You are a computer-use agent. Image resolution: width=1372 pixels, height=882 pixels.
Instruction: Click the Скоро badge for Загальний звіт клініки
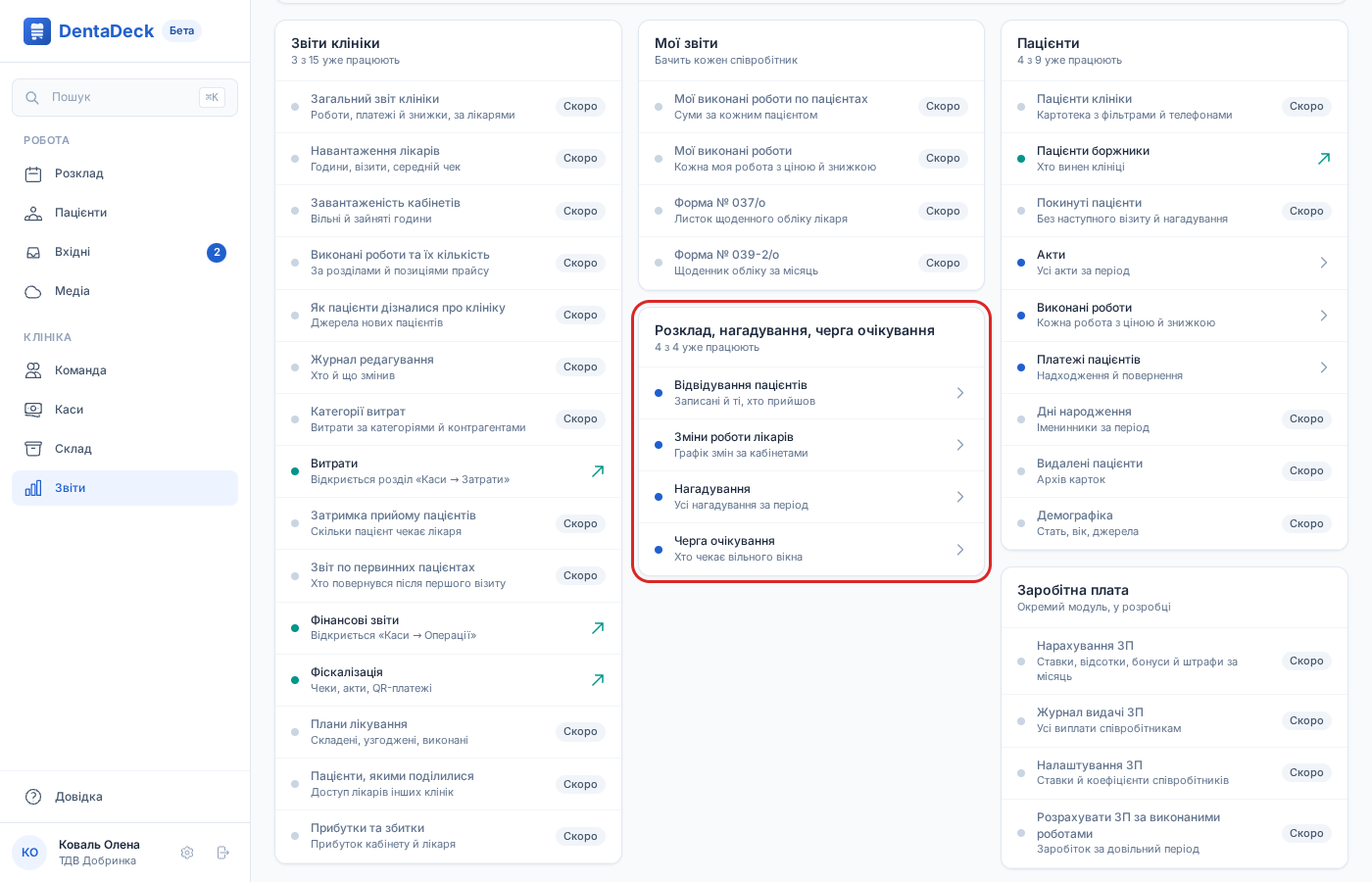pyautogui.click(x=580, y=107)
